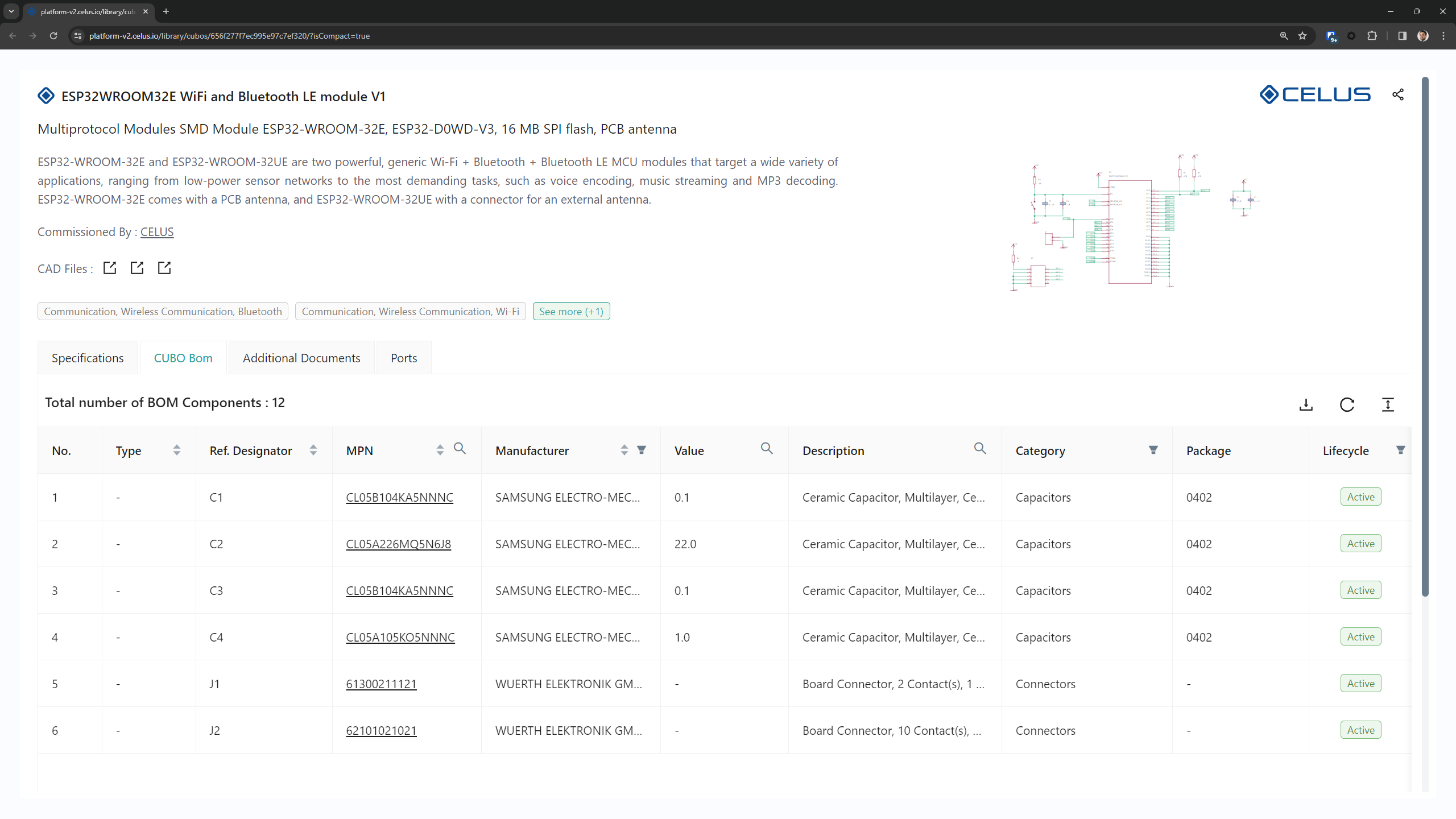View site information icon in address bar

click(x=78, y=36)
